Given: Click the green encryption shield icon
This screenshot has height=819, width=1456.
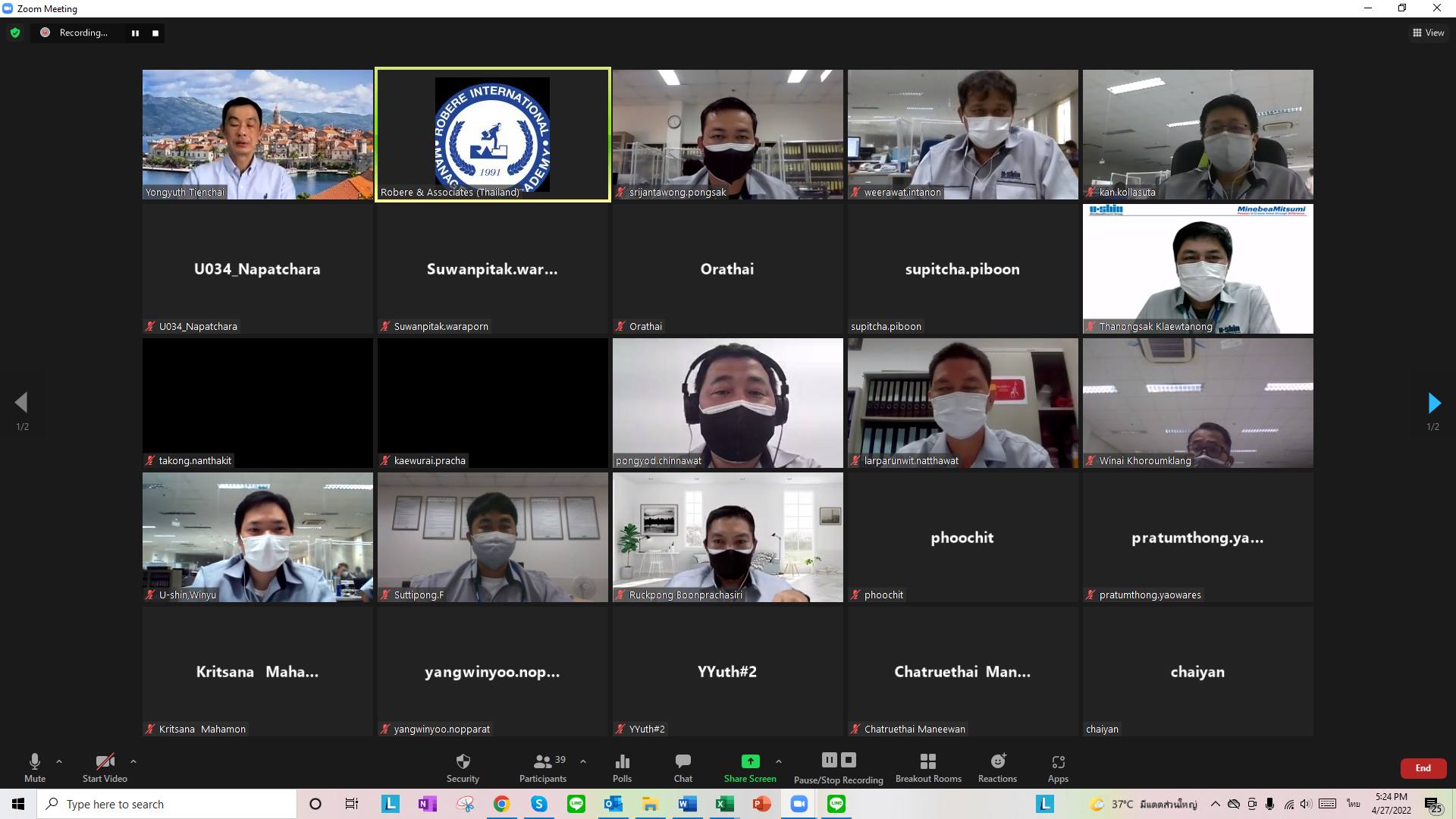Looking at the screenshot, I should click(x=15, y=33).
